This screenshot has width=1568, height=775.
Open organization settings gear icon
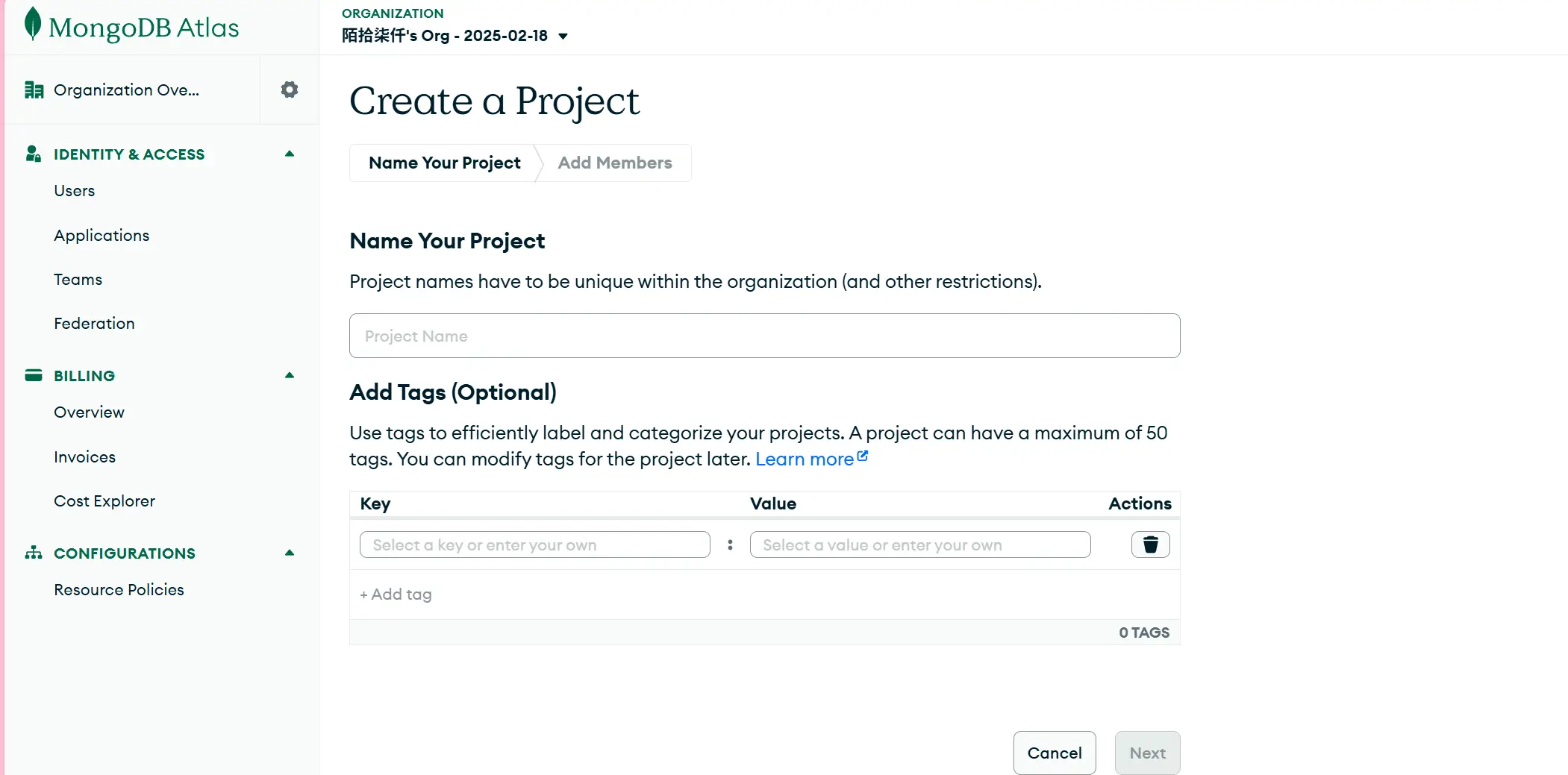tap(290, 90)
